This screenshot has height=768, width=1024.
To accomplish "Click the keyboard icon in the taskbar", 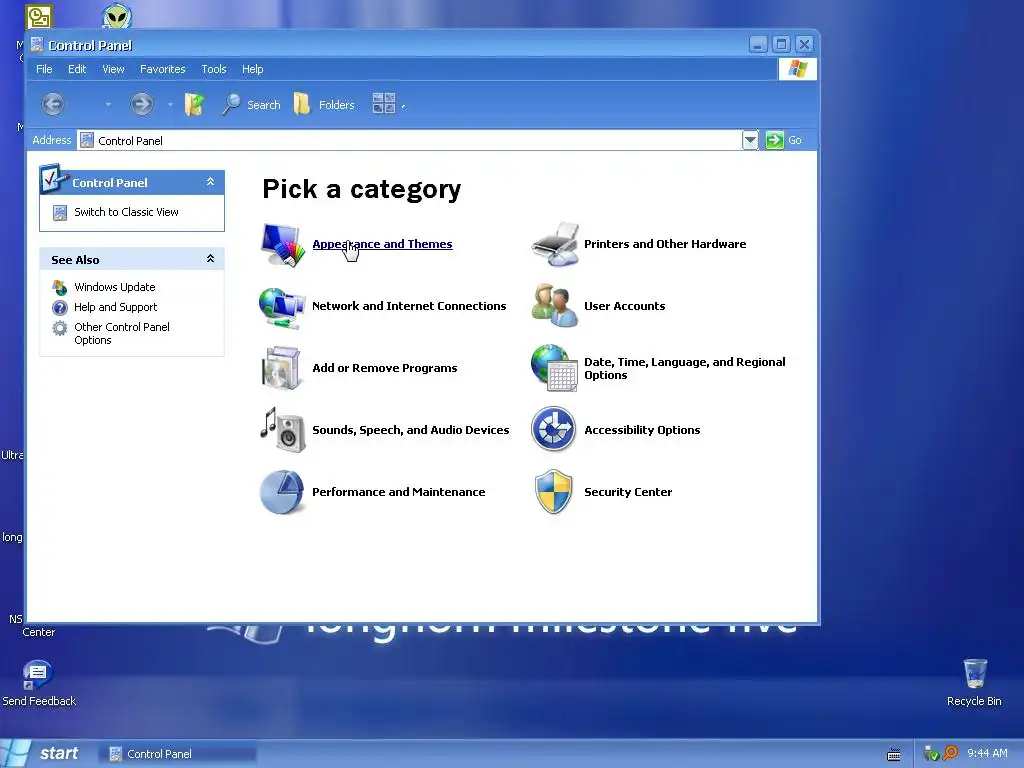I will coord(893,754).
